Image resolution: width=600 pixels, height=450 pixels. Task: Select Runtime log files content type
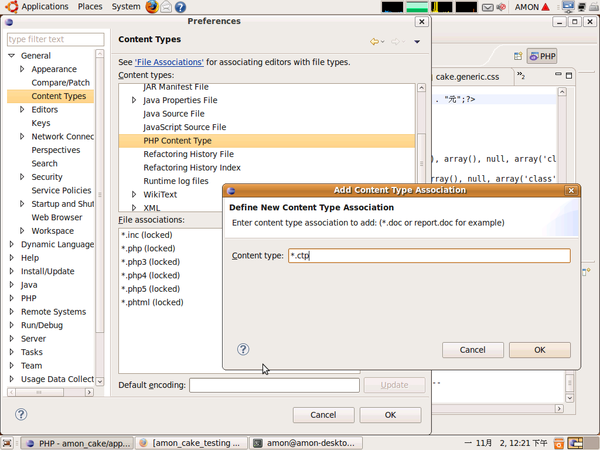click(x=176, y=181)
